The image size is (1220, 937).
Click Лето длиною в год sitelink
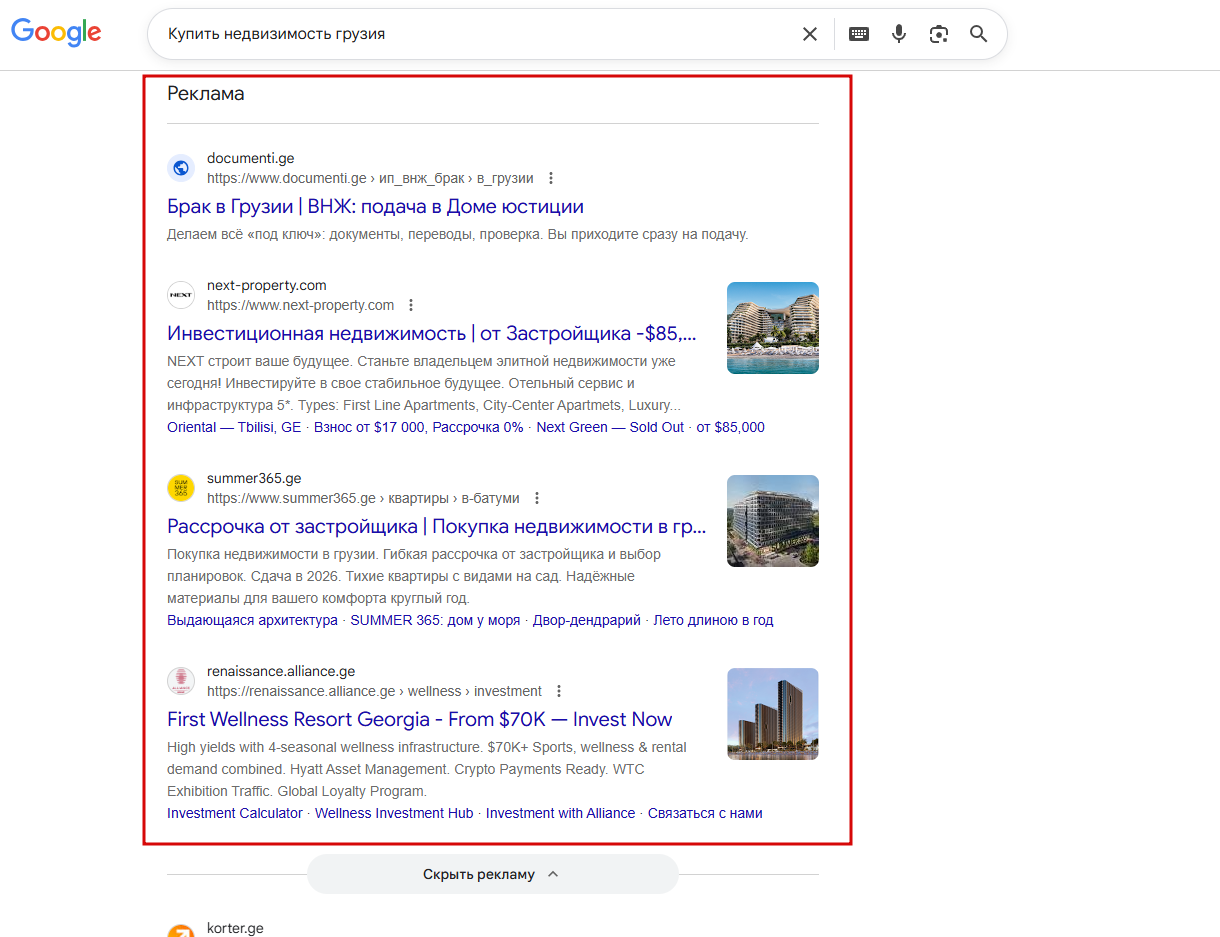[713, 620]
